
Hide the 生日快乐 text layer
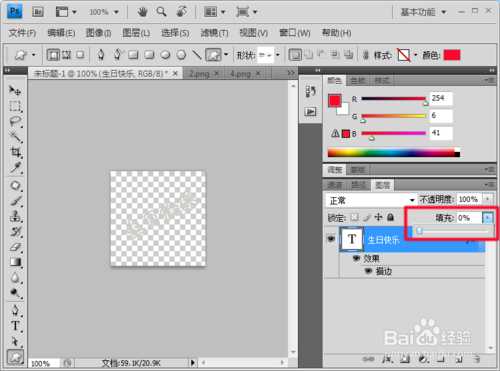[x=331, y=239]
